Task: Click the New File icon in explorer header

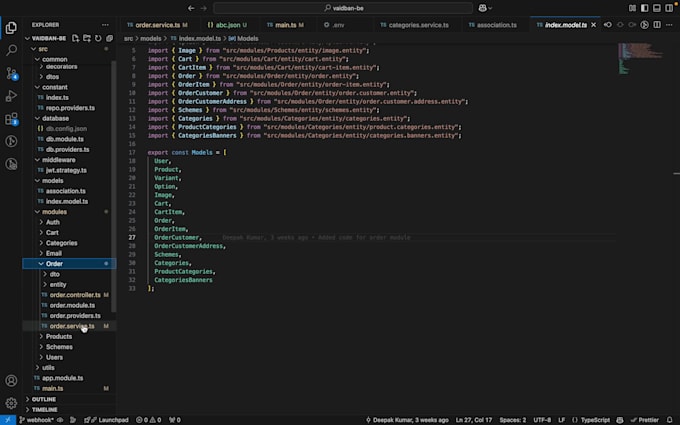Action: [75, 38]
